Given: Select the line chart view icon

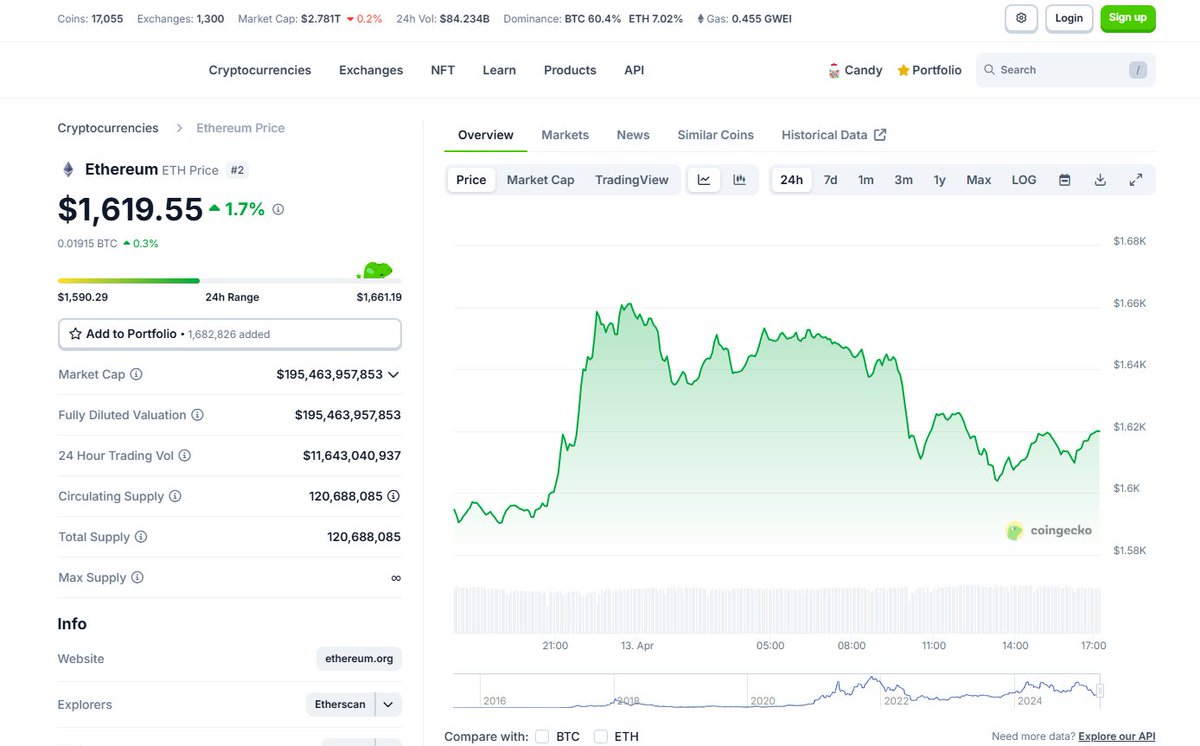Looking at the screenshot, I should [704, 178].
